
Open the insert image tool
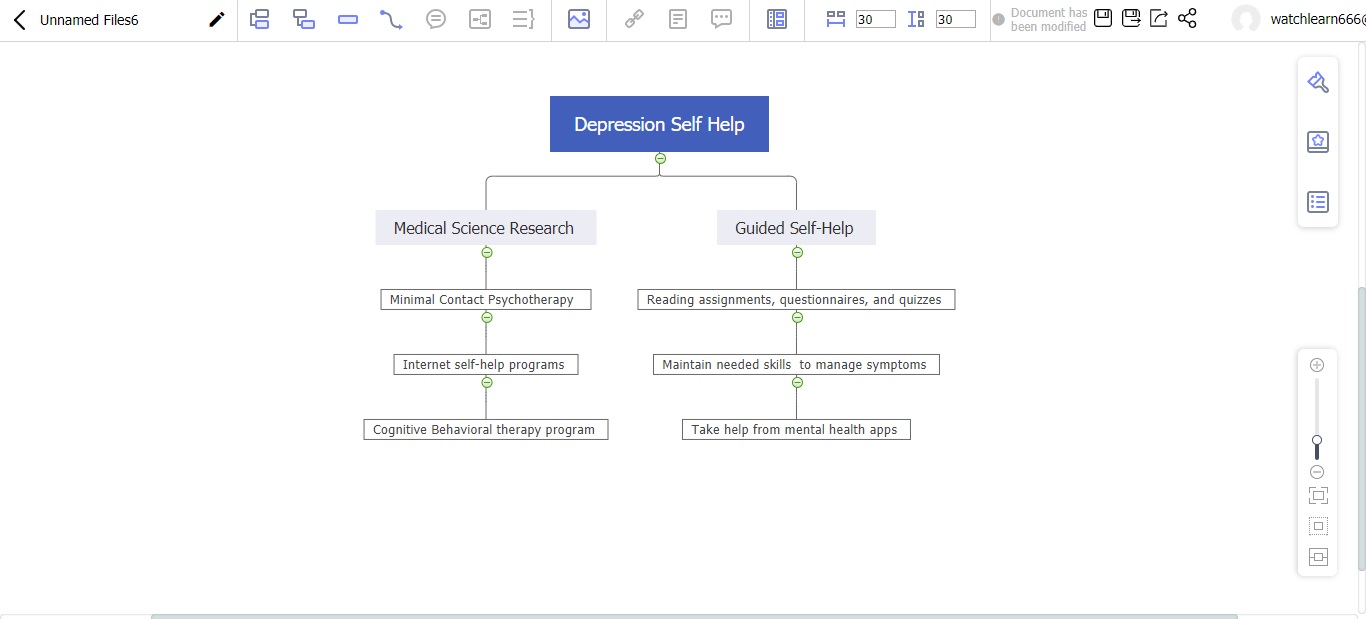pos(578,19)
